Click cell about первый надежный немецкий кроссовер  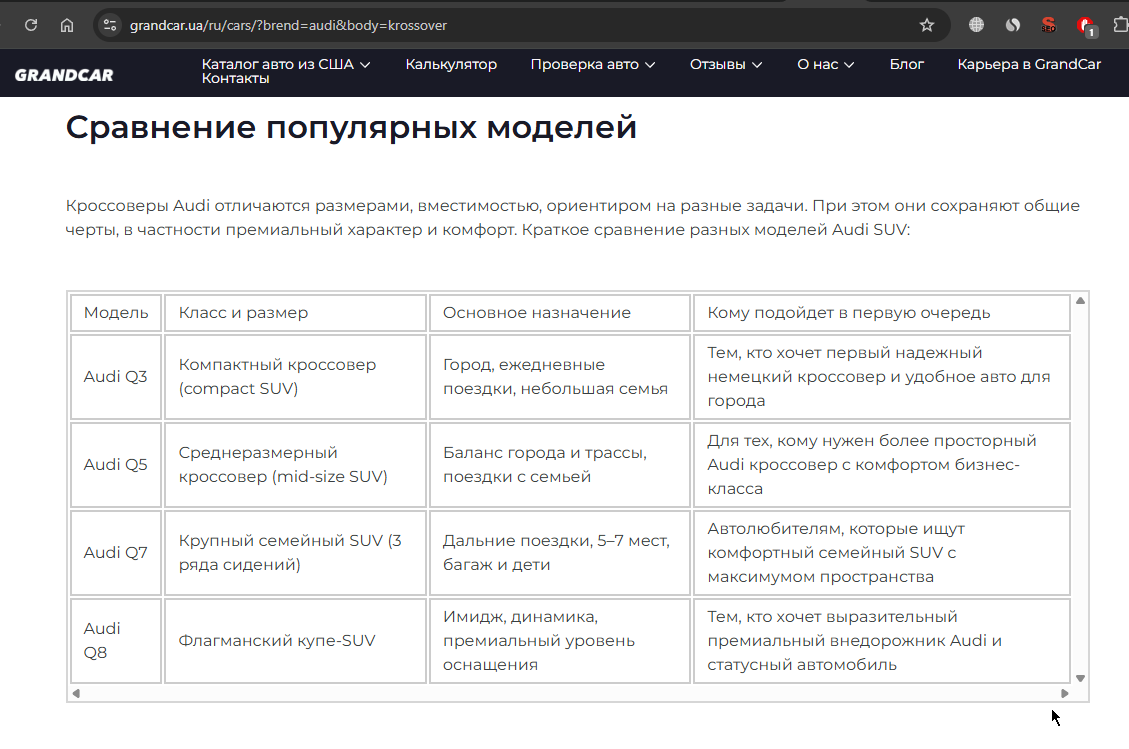881,377
